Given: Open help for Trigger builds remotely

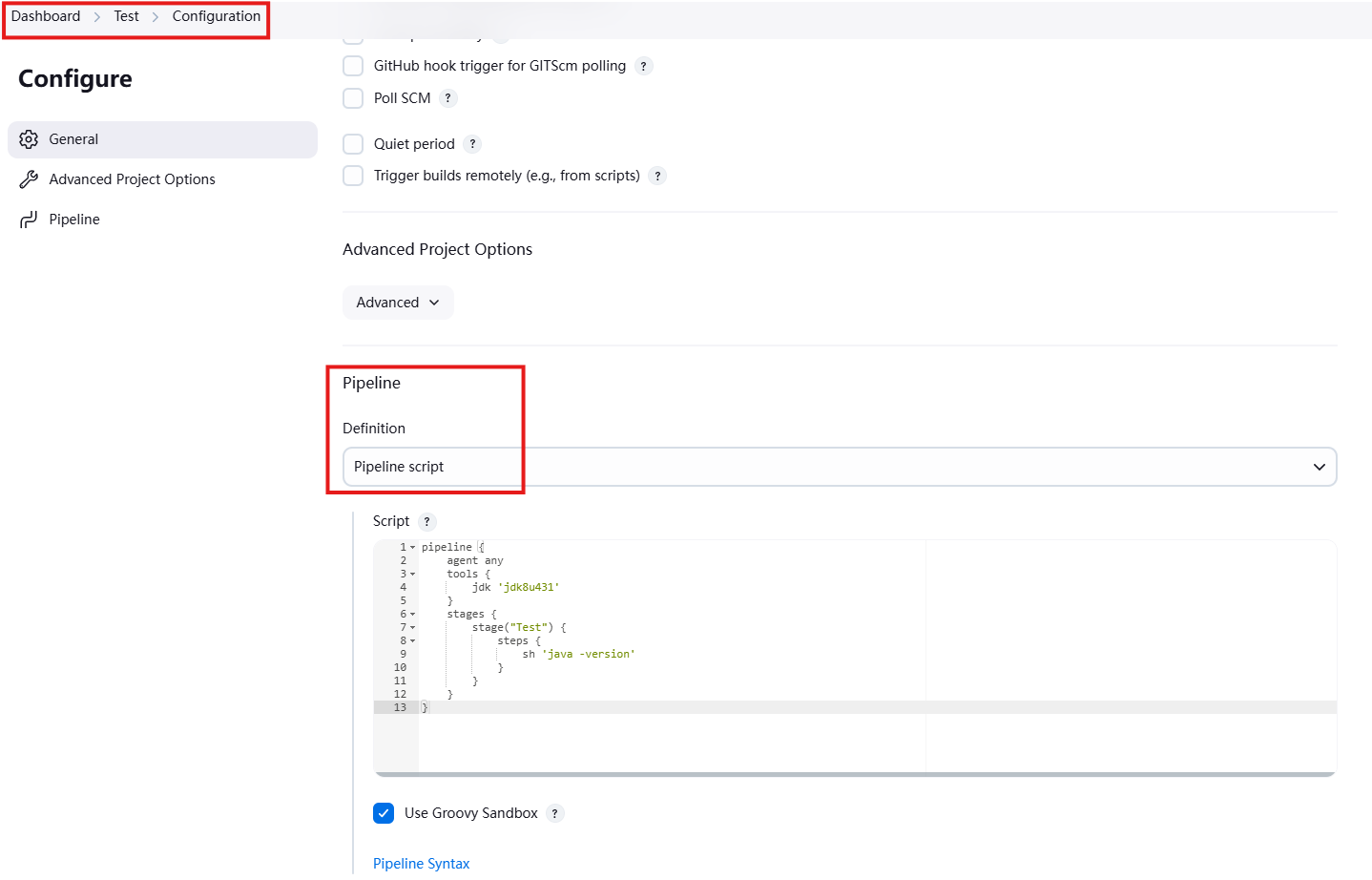Looking at the screenshot, I should (x=656, y=176).
